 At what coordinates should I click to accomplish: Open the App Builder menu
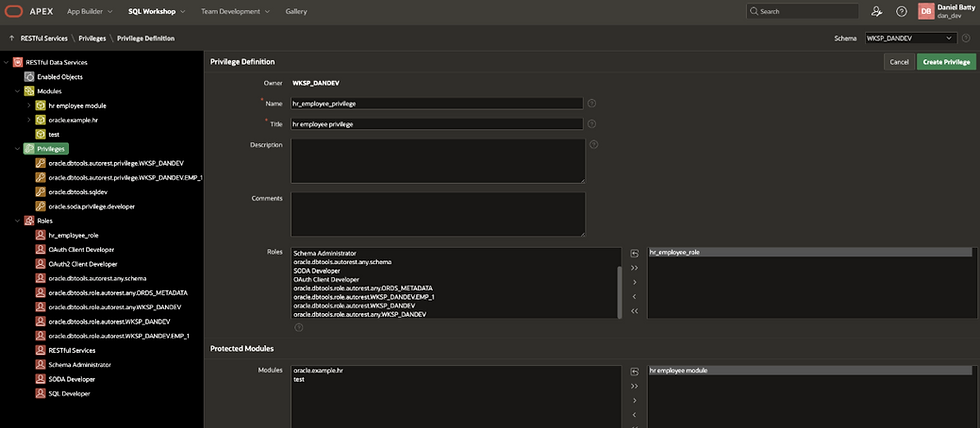[90, 11]
